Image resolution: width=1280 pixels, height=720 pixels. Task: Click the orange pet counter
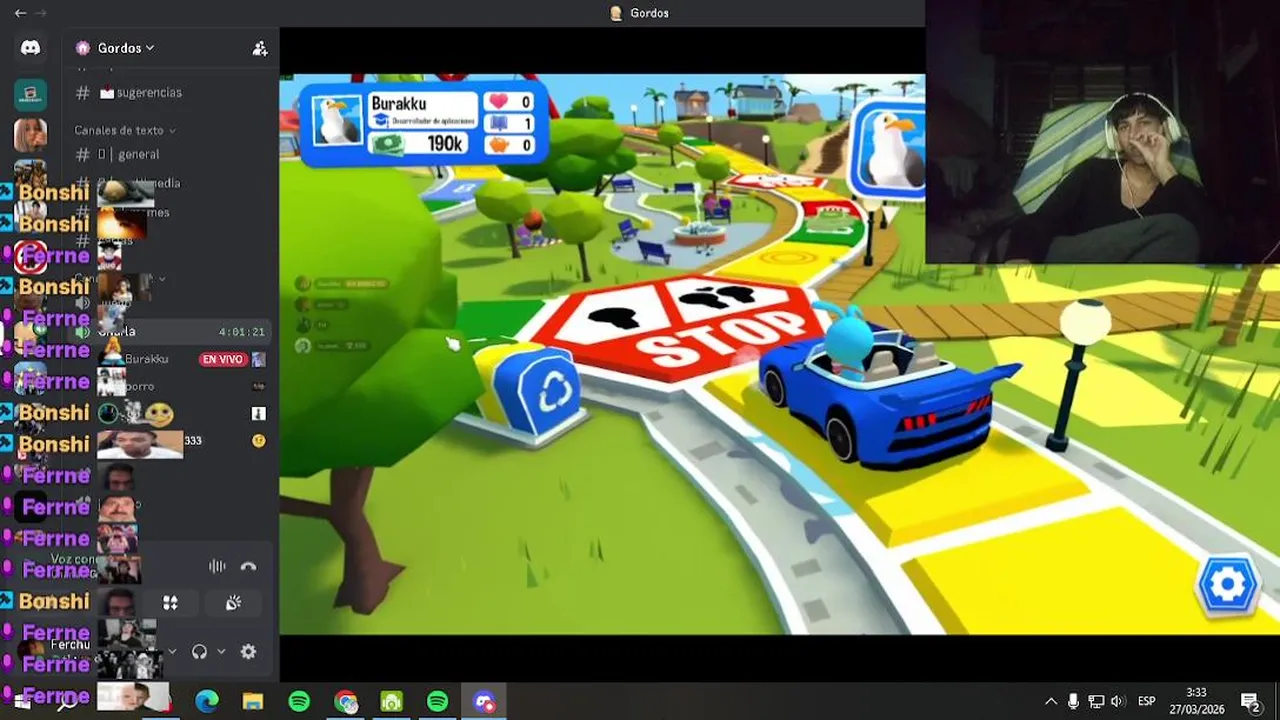[x=510, y=145]
